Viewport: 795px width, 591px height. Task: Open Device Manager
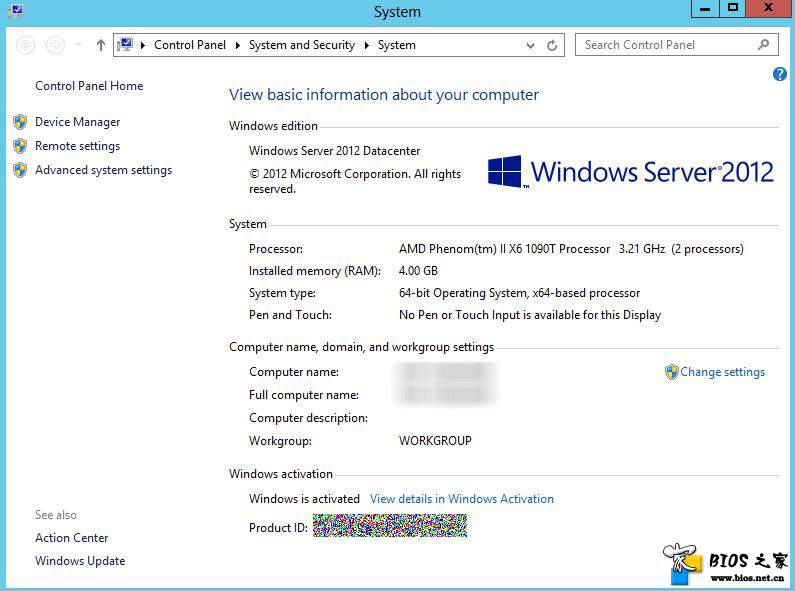(78, 122)
